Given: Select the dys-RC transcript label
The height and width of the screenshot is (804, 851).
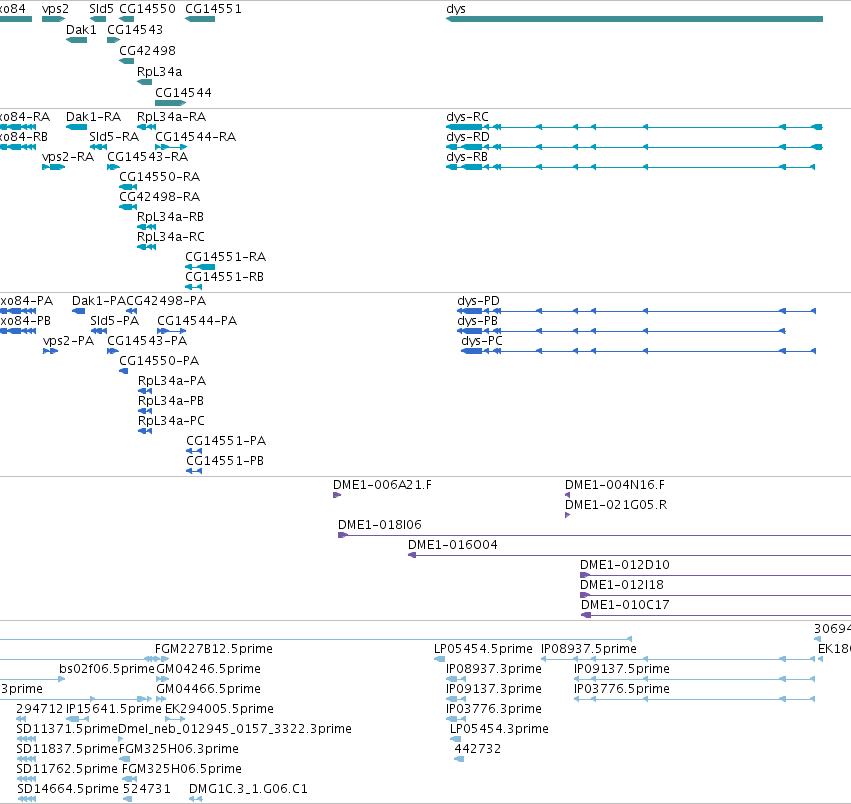Looking at the screenshot, I should pyautogui.click(x=467, y=117).
